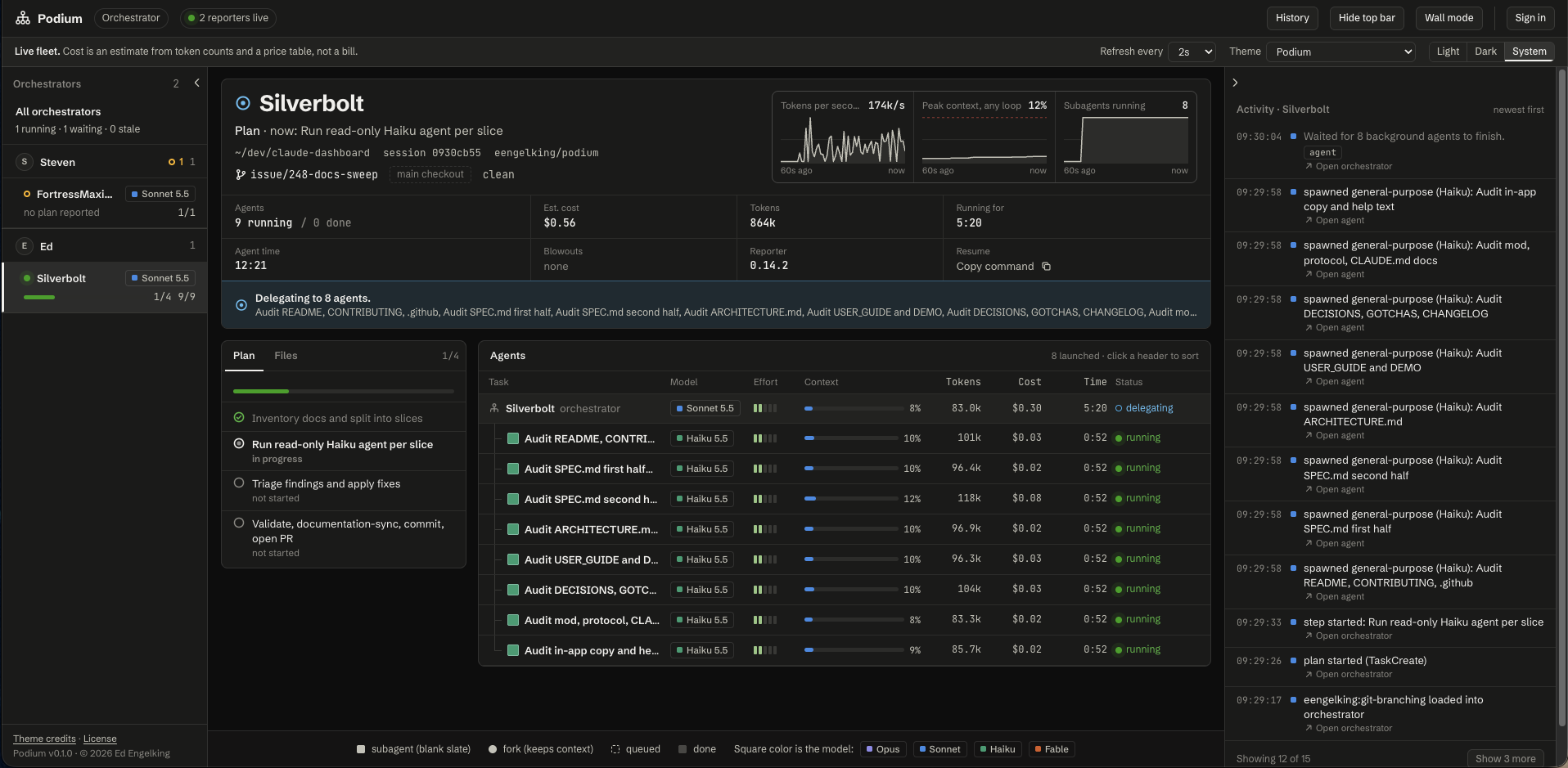Click the Podium logo icon
This screenshot has width=1568, height=768.
point(23,18)
